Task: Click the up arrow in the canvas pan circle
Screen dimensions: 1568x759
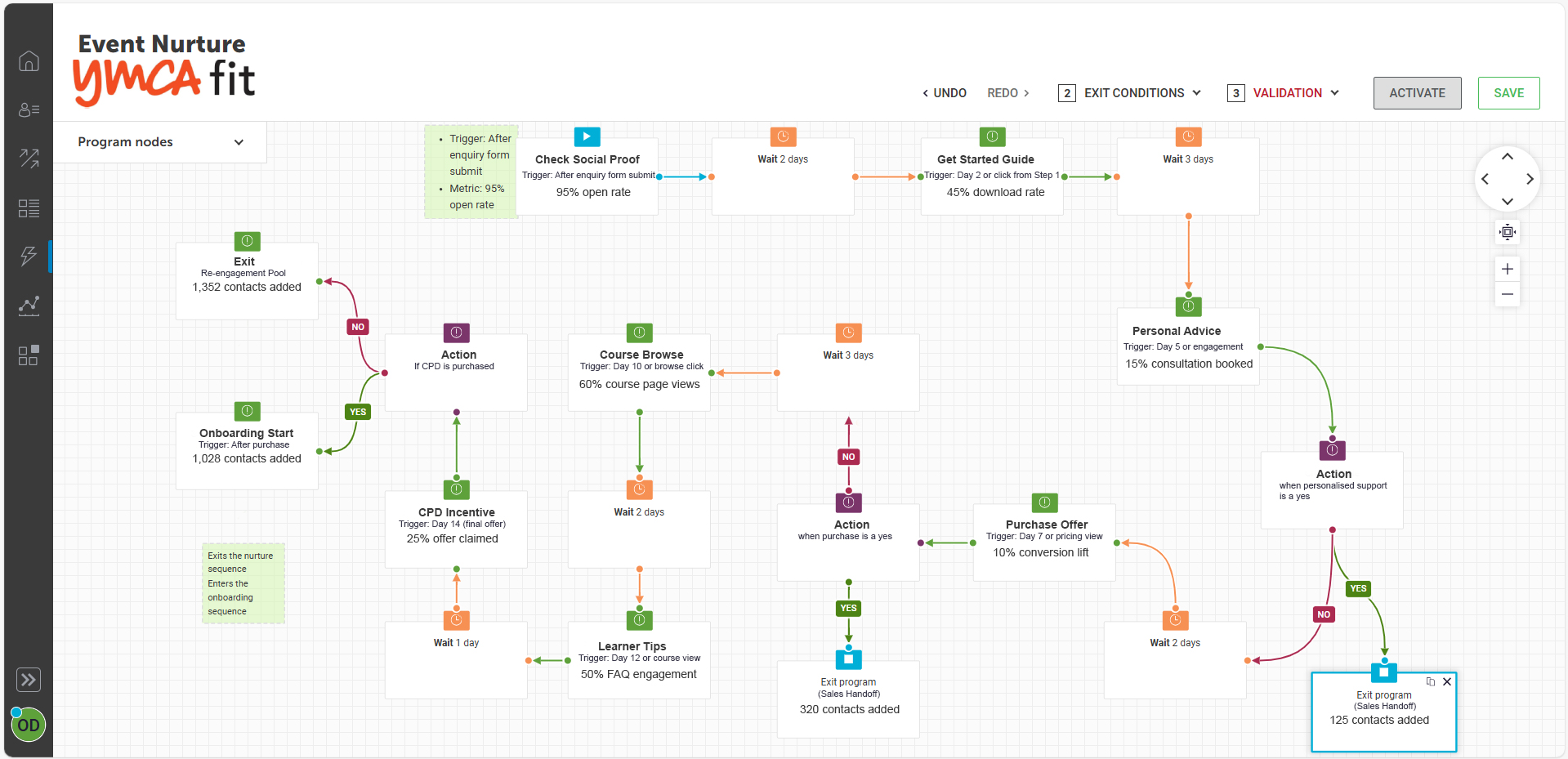Action: pyautogui.click(x=1508, y=156)
